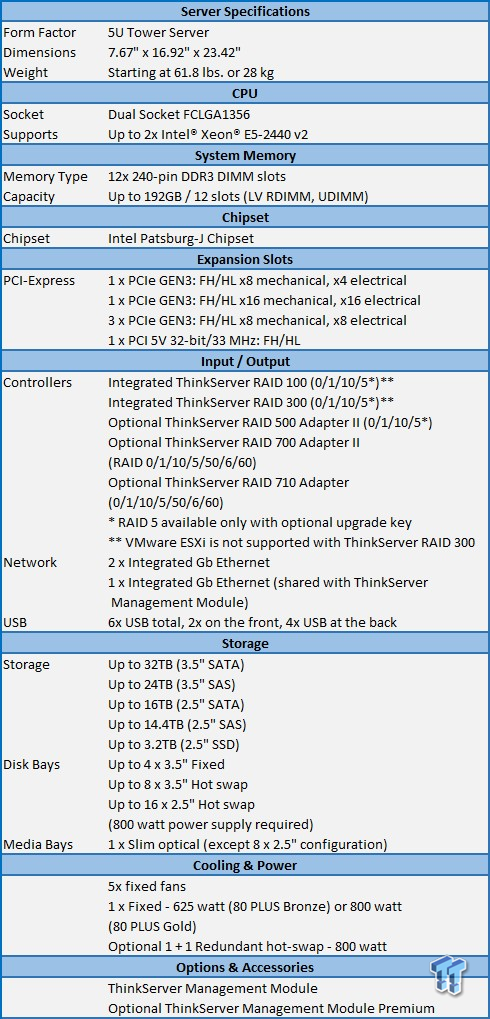Select the Expansion Slots header

(x=245, y=259)
